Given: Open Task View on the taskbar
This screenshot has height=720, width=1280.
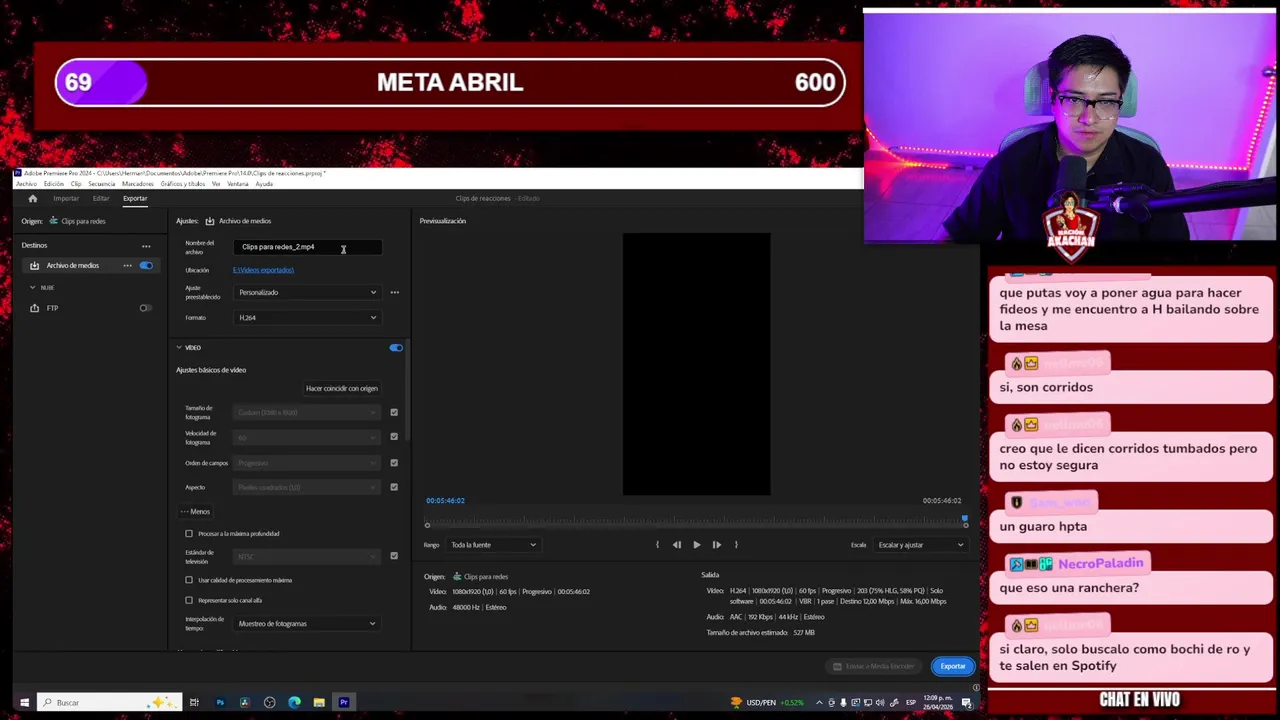Looking at the screenshot, I should click(194, 702).
